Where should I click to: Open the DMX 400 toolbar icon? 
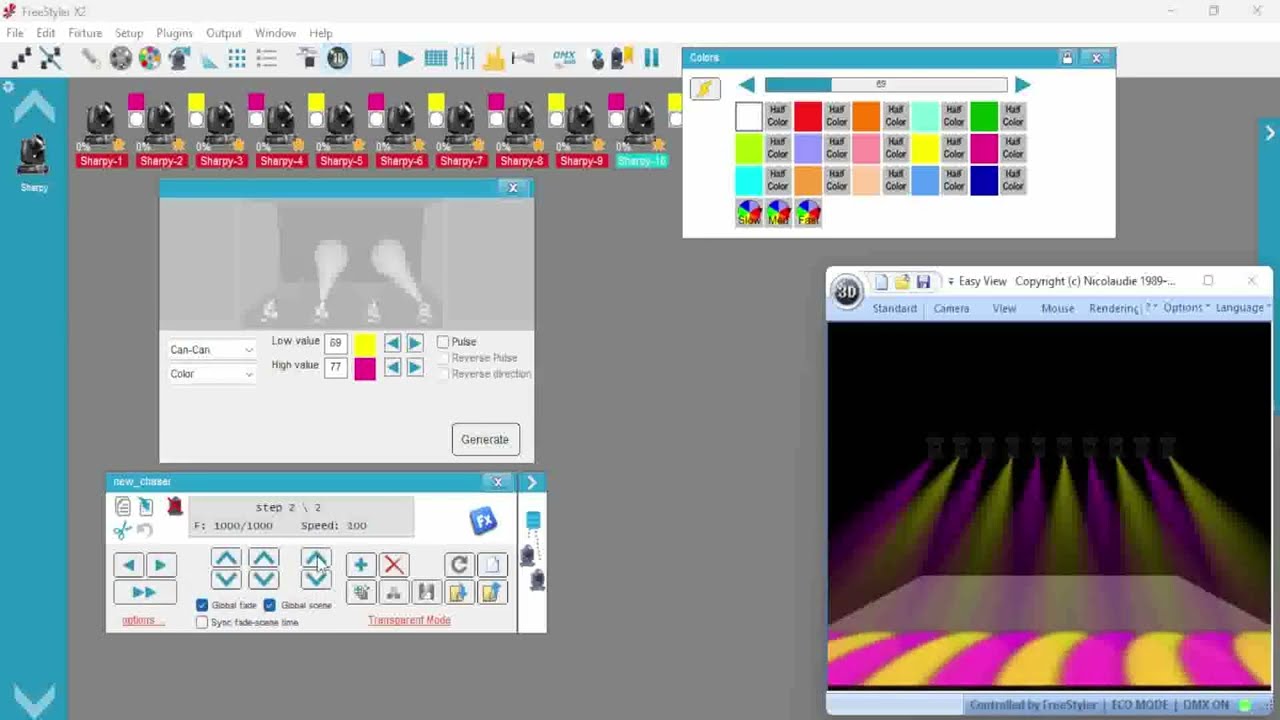point(564,59)
